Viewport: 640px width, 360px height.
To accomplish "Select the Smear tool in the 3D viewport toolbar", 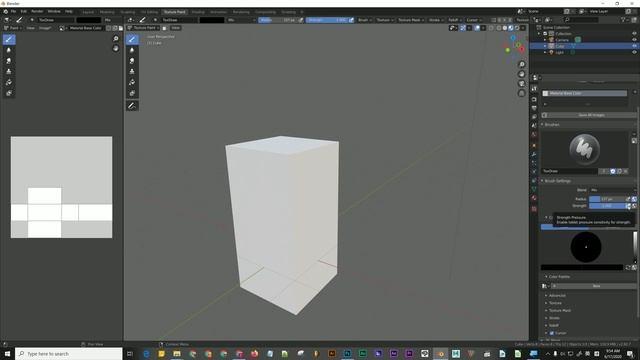I will [x=132, y=61].
